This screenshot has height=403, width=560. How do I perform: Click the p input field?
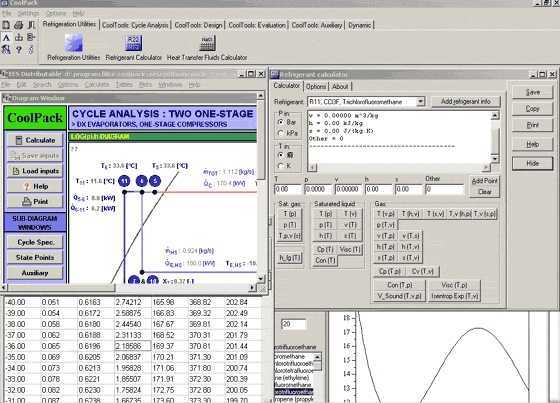pyautogui.click(x=318, y=189)
